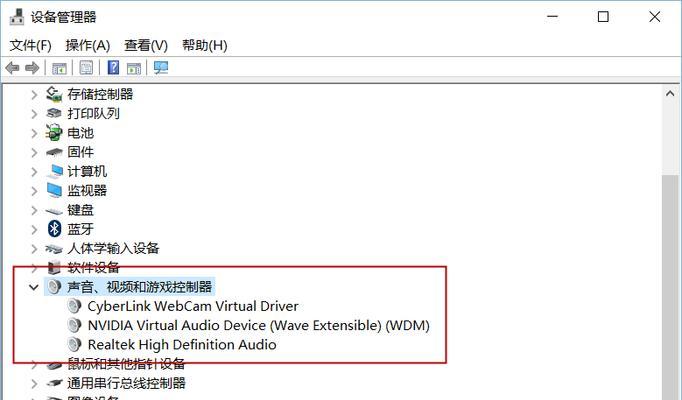Maximize the 设备管理器 window
The image size is (682, 400).
coord(603,17)
